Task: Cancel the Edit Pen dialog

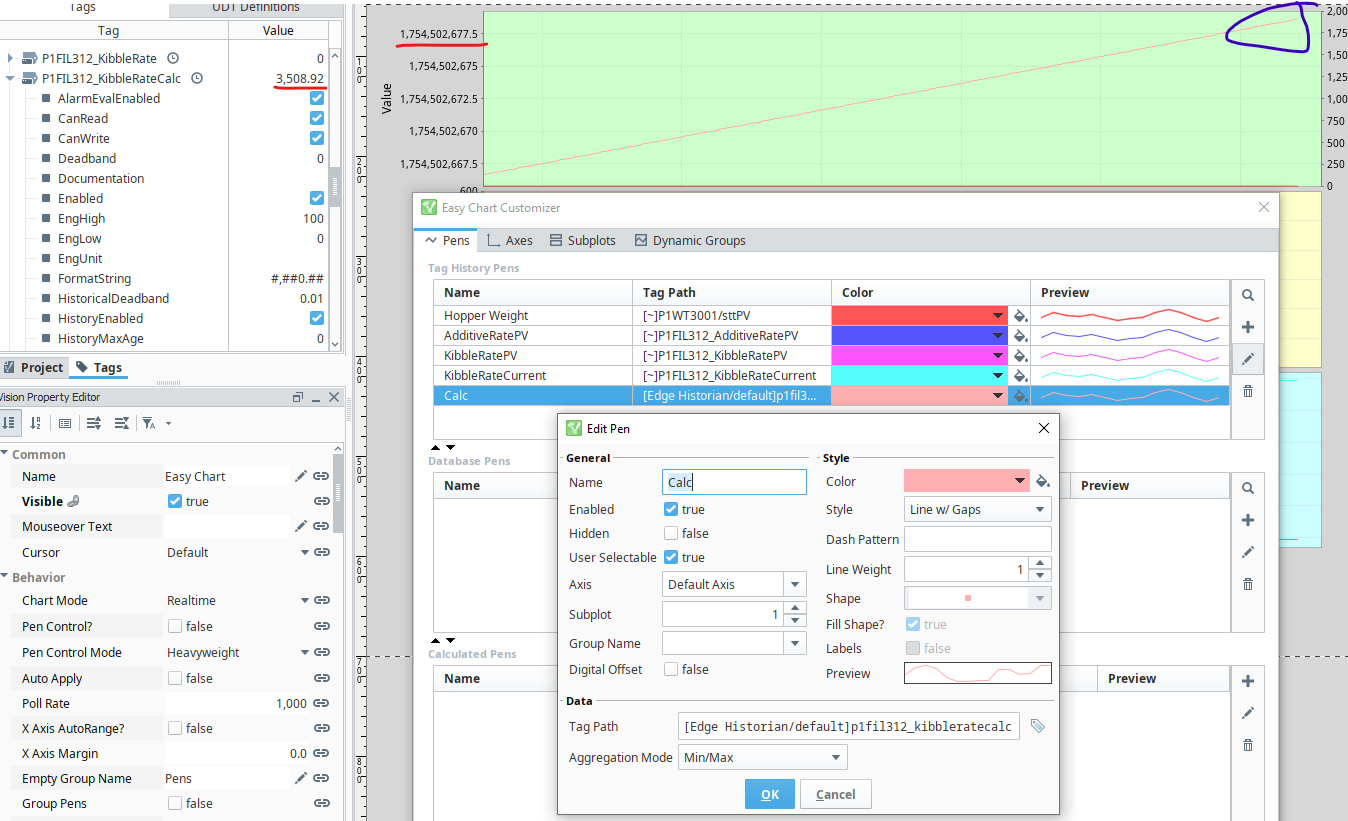Action: point(835,794)
